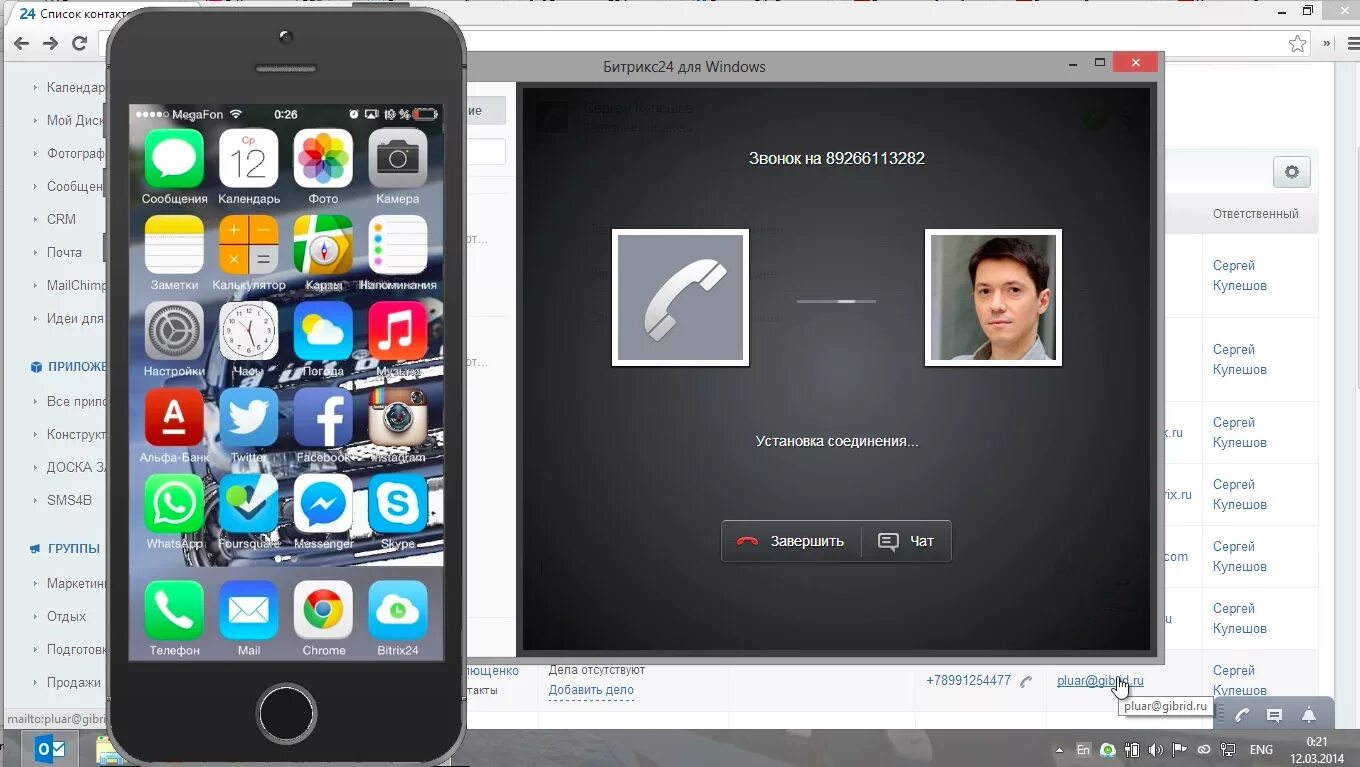Click Добавить дело link

click(x=591, y=690)
